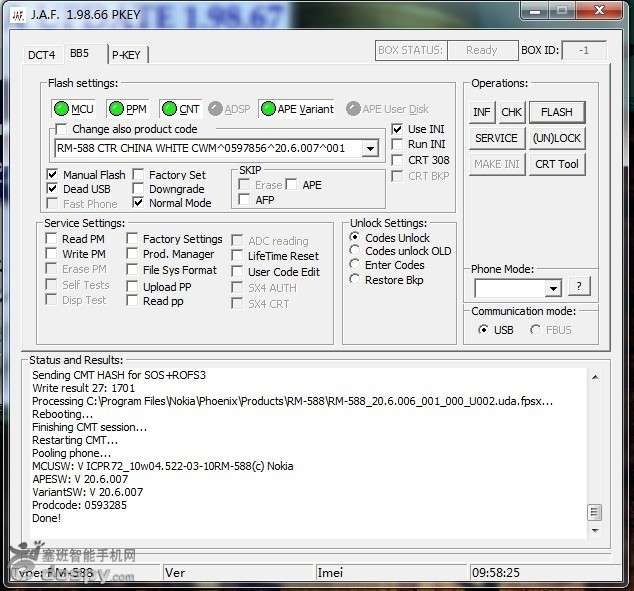
Task: Click the APE User Disk indicator
Action: (353, 109)
